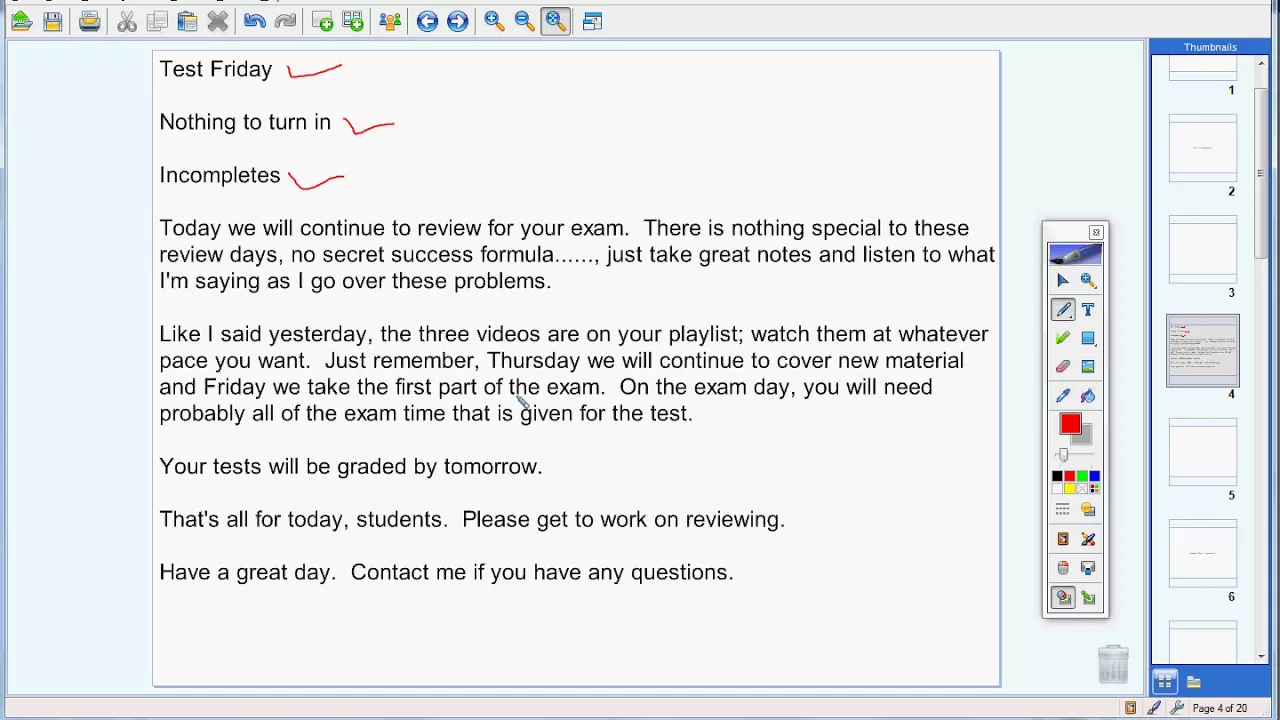This screenshot has width=1280, height=720.
Task: Click the Print icon in the toolbar
Action: pos(90,21)
